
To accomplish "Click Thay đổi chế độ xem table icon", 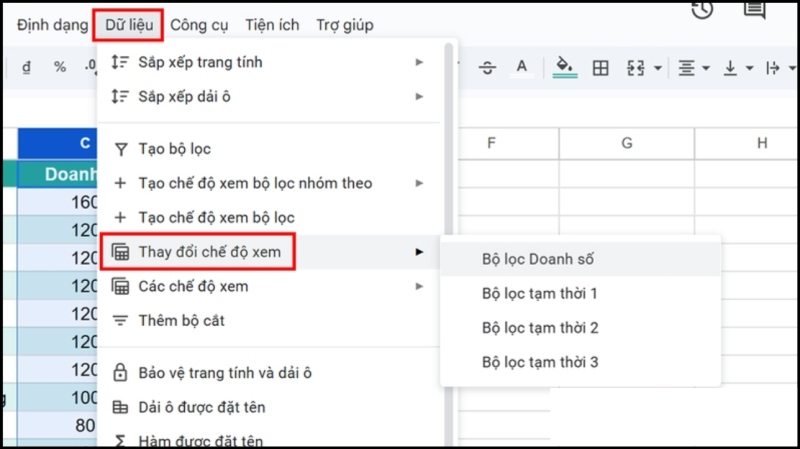I will pyautogui.click(x=120, y=252).
